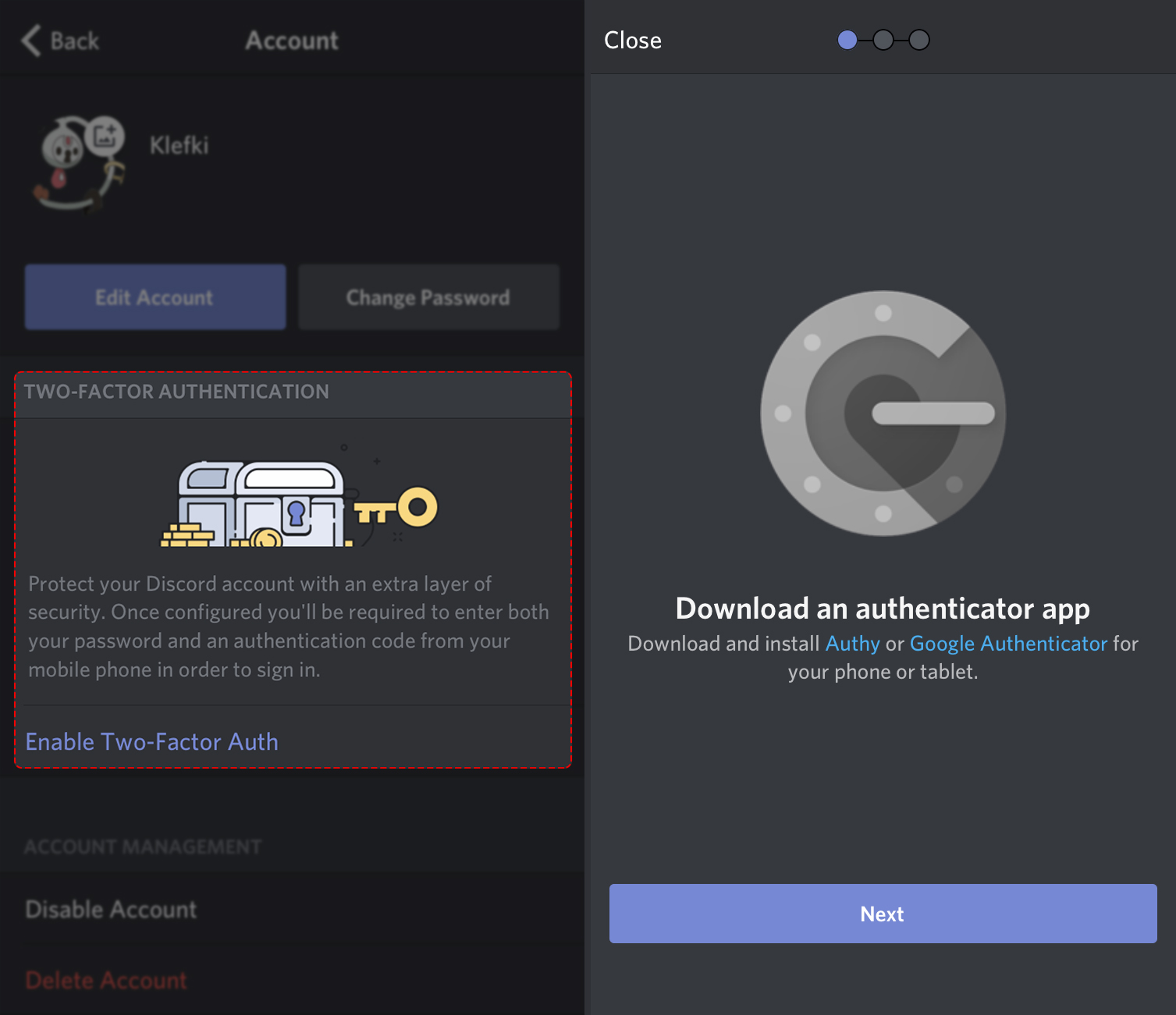Click the Back chevron arrow icon

(31, 41)
